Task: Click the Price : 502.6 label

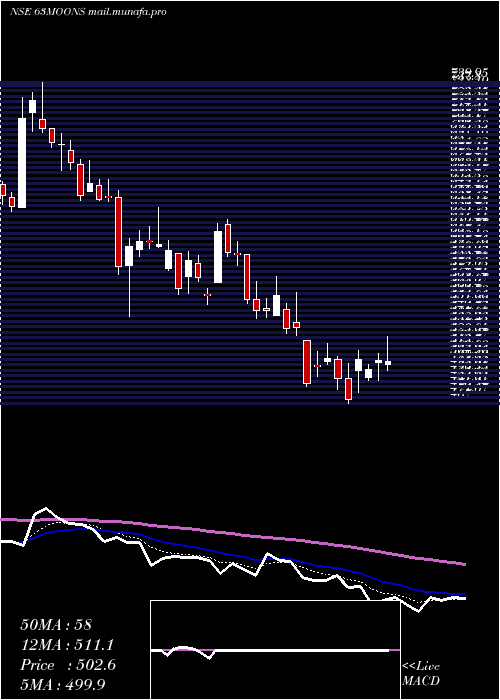Action: pyautogui.click(x=68, y=665)
